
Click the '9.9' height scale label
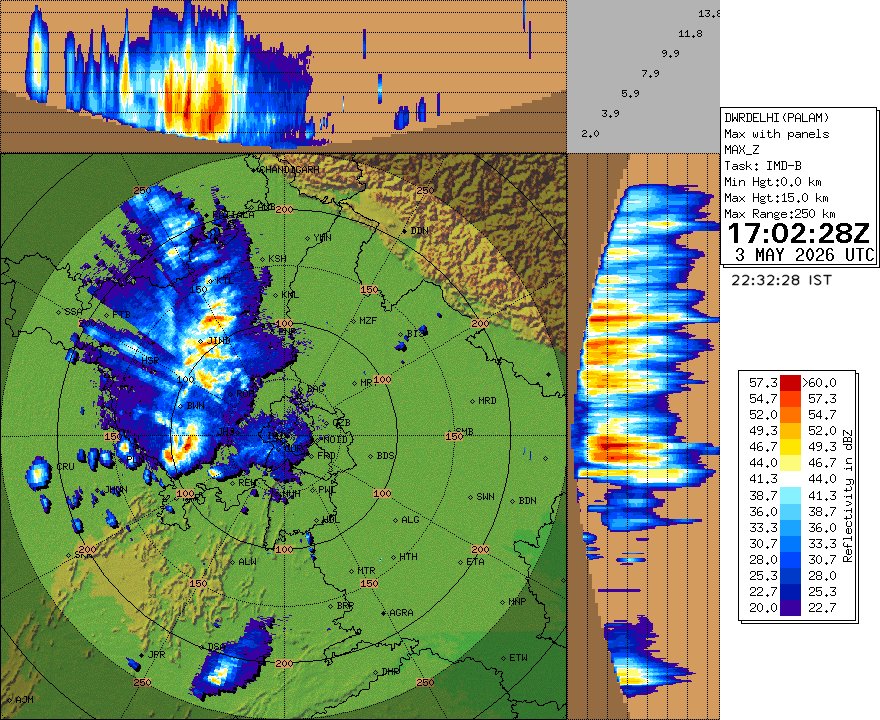coord(670,54)
